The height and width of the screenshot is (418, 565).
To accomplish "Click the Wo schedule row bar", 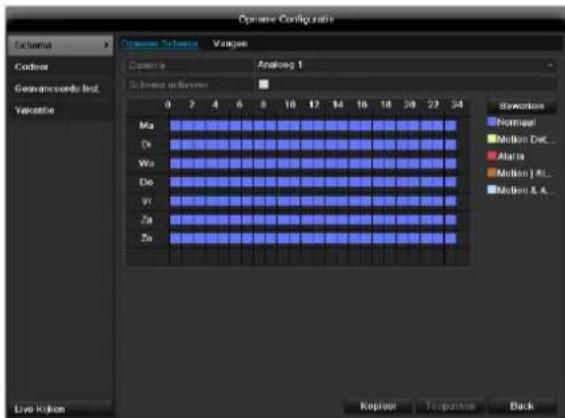I will pos(313,163).
